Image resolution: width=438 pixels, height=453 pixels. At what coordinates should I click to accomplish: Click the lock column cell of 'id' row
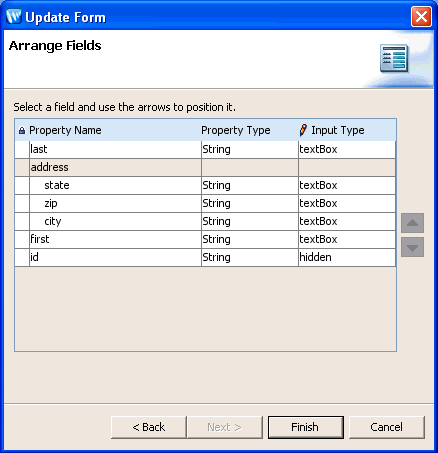[x=22, y=257]
